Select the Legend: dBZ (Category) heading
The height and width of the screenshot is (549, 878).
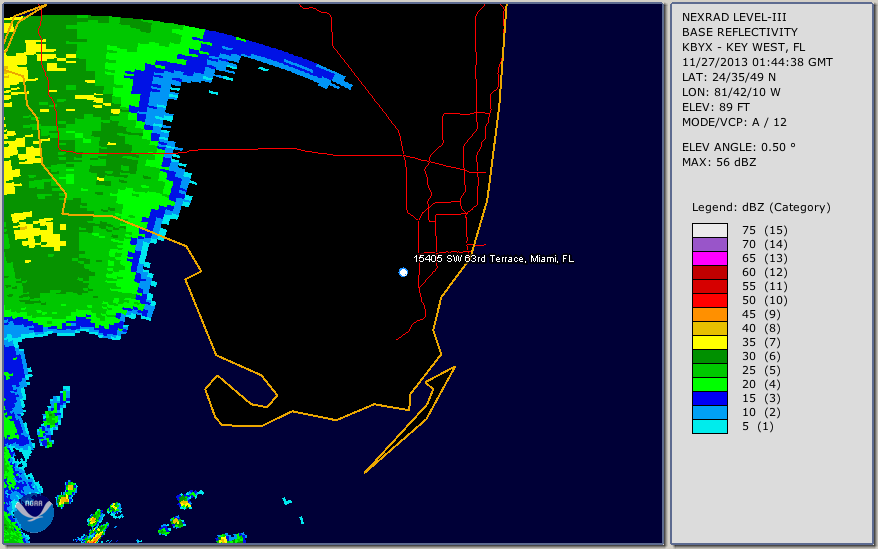(x=761, y=207)
